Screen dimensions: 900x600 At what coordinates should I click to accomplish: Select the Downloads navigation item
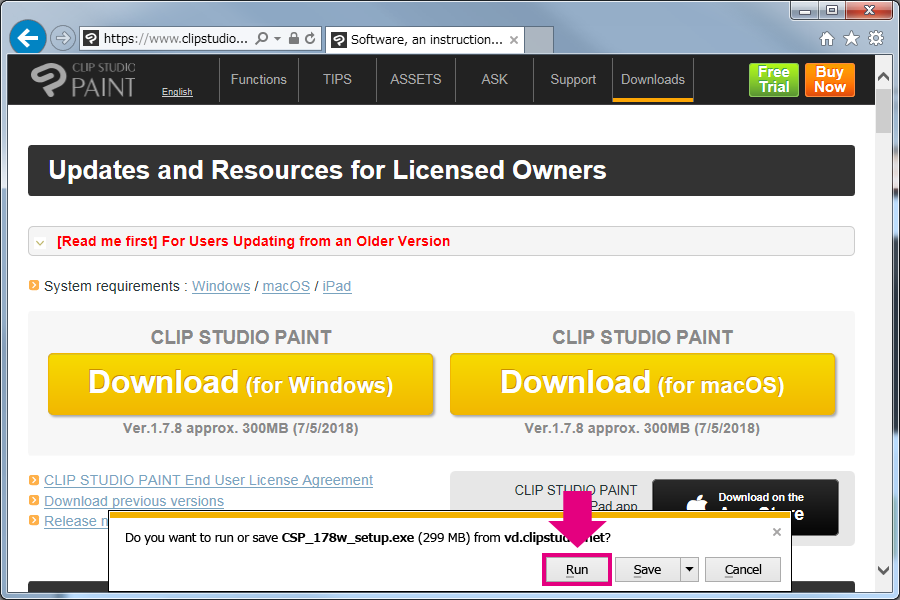click(x=653, y=80)
